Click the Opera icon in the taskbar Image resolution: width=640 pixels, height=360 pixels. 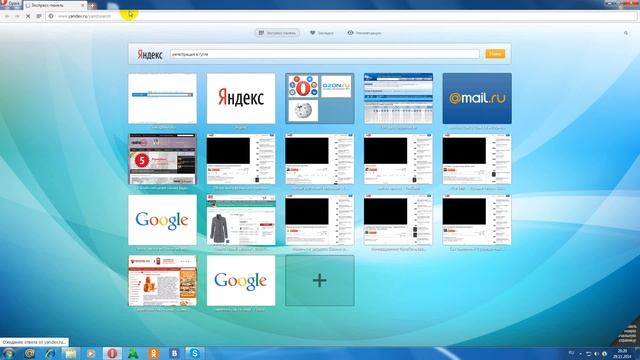tap(112, 353)
